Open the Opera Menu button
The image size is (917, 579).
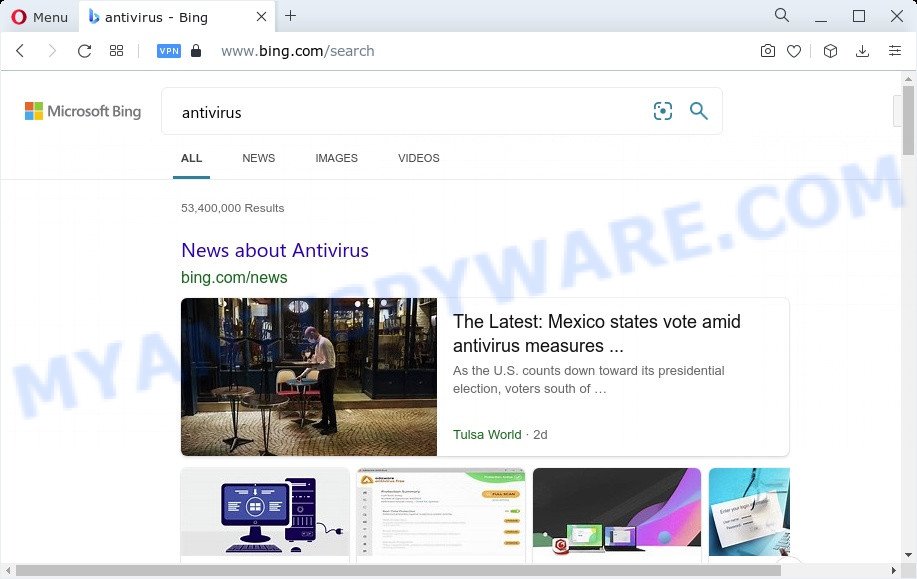(39, 17)
